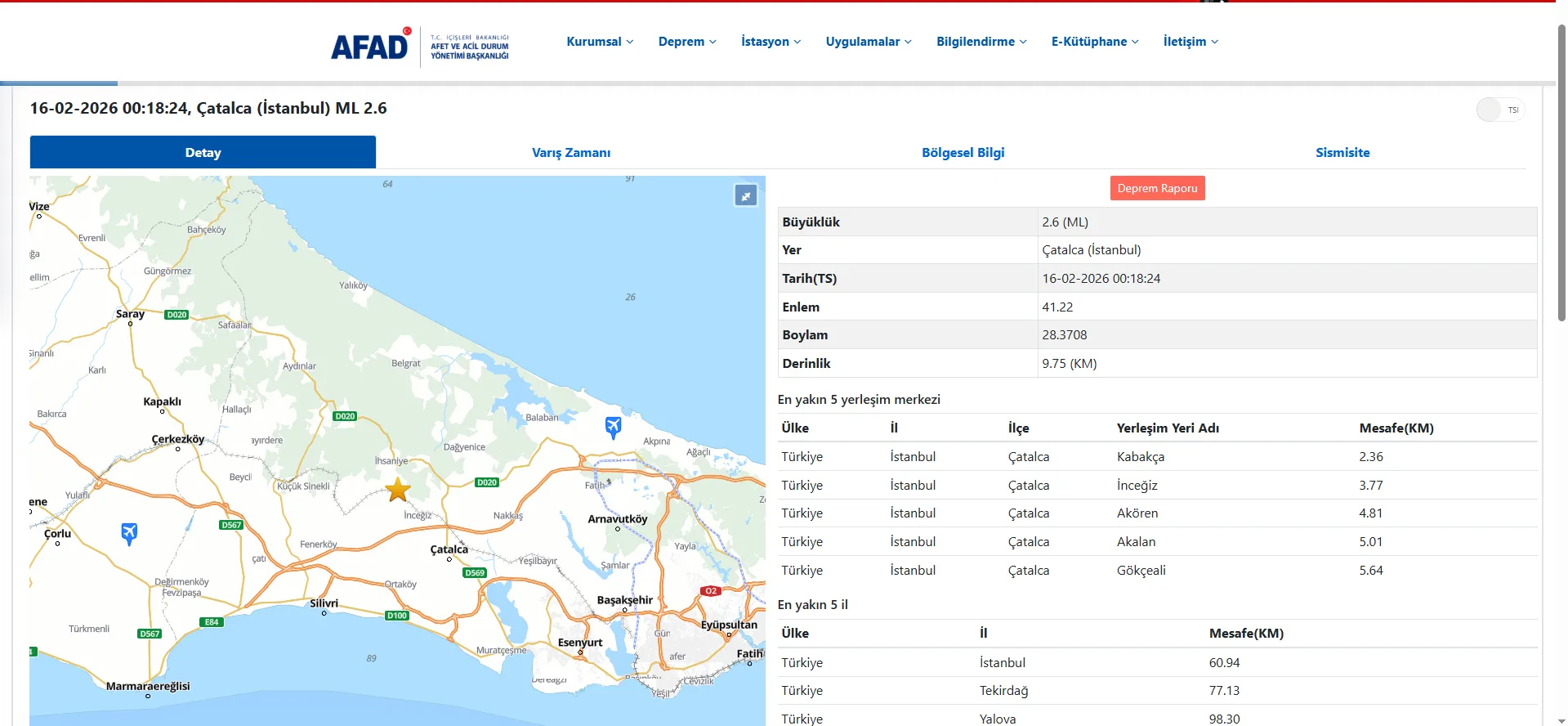1568x726 pixels.
Task: Open the Bölgesel Bilgi tab
Action: click(x=963, y=153)
